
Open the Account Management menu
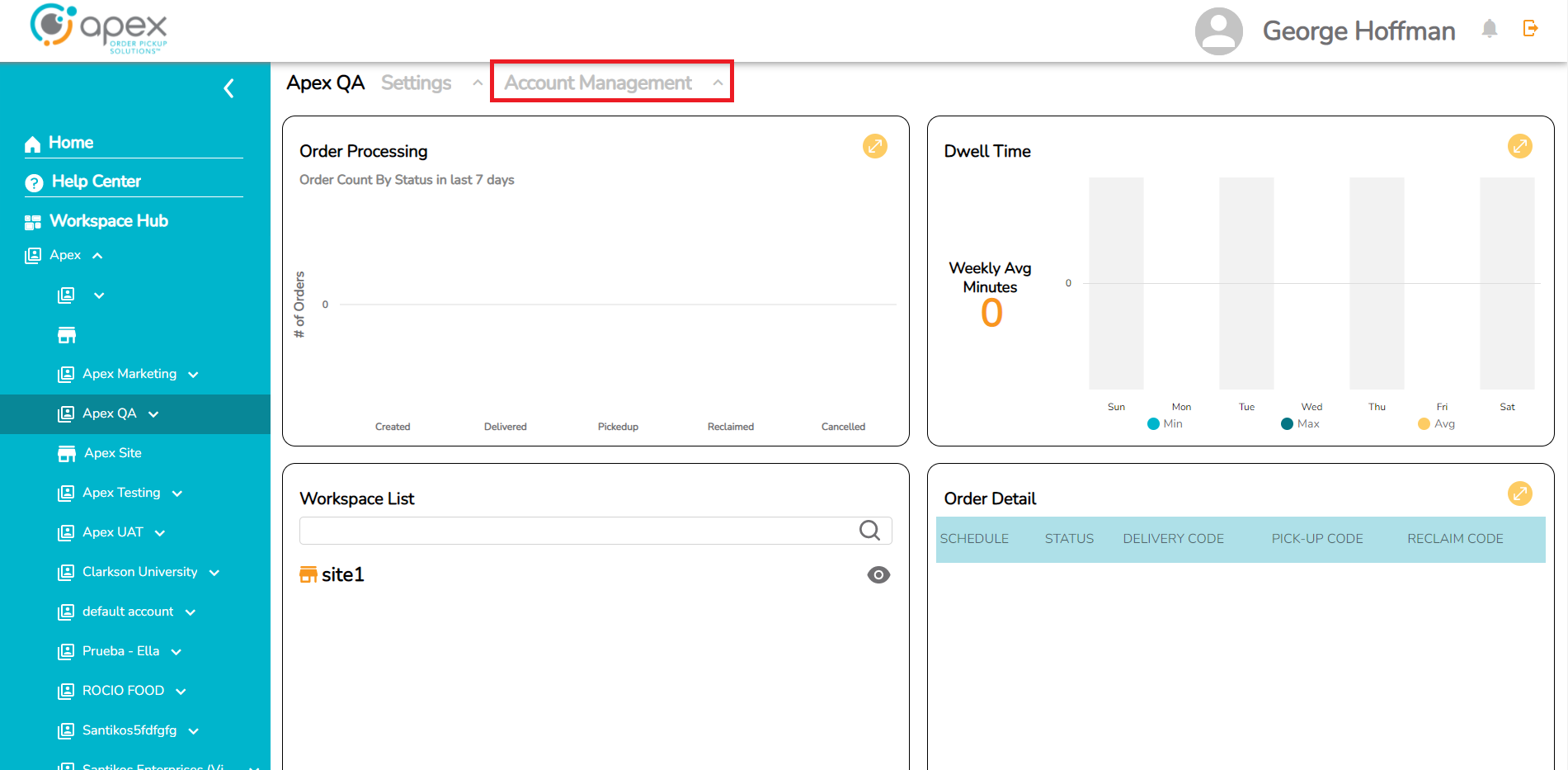click(x=611, y=83)
